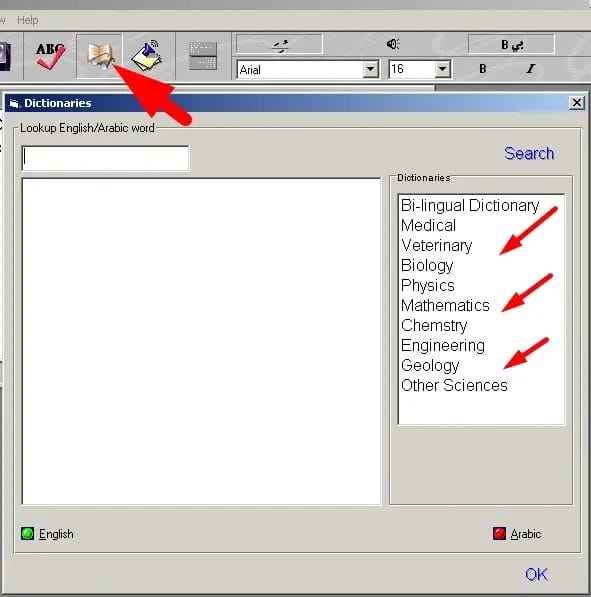This screenshot has height=597, width=591.
Task: Click the text-to-speech document icon
Action: point(147,56)
